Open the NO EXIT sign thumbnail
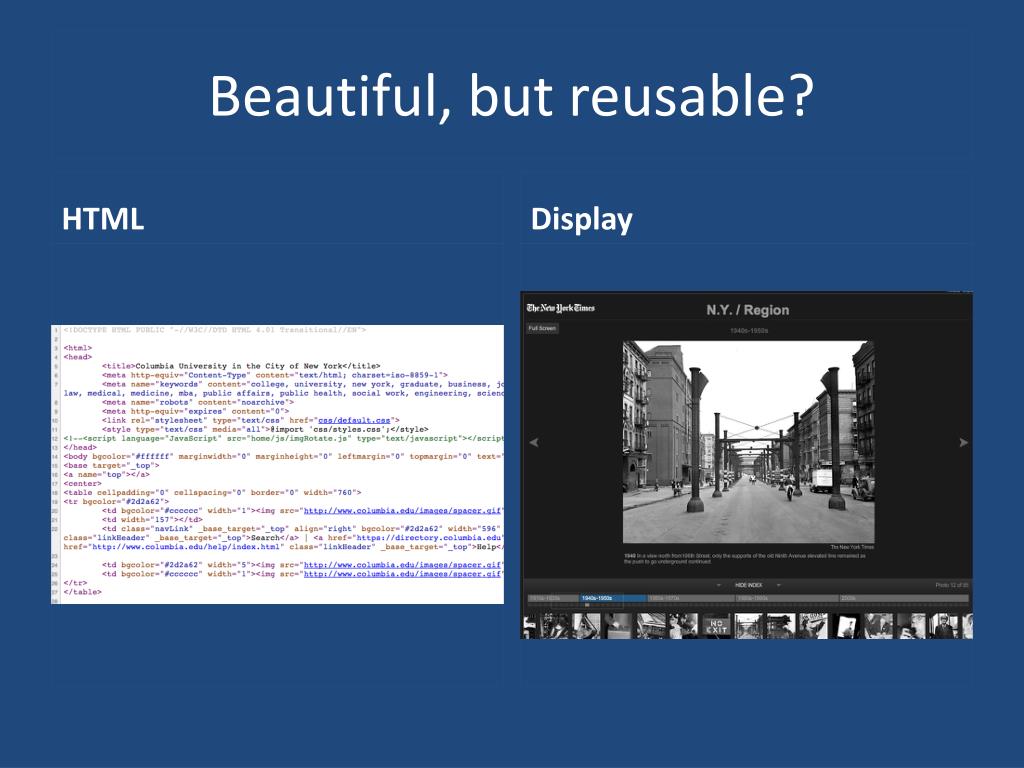The height and width of the screenshot is (768, 1024). pos(716,626)
